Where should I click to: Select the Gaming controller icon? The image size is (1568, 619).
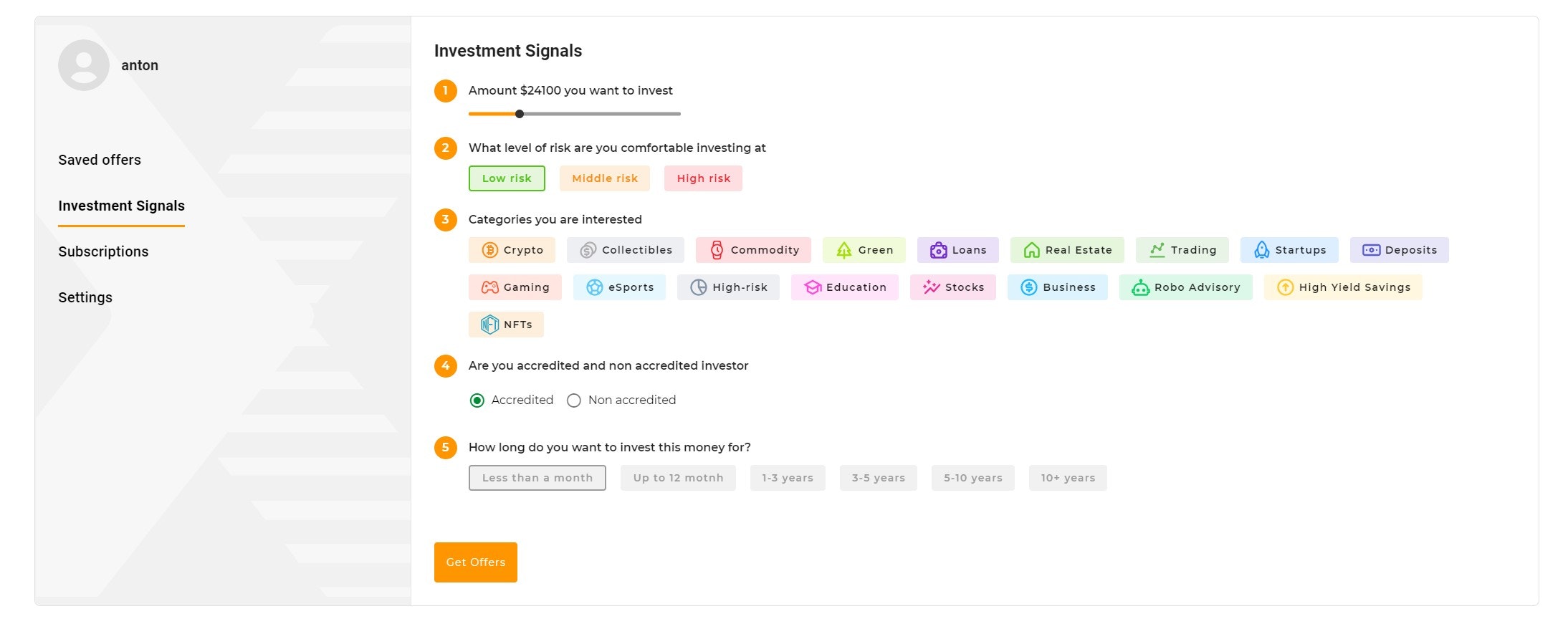coord(489,287)
